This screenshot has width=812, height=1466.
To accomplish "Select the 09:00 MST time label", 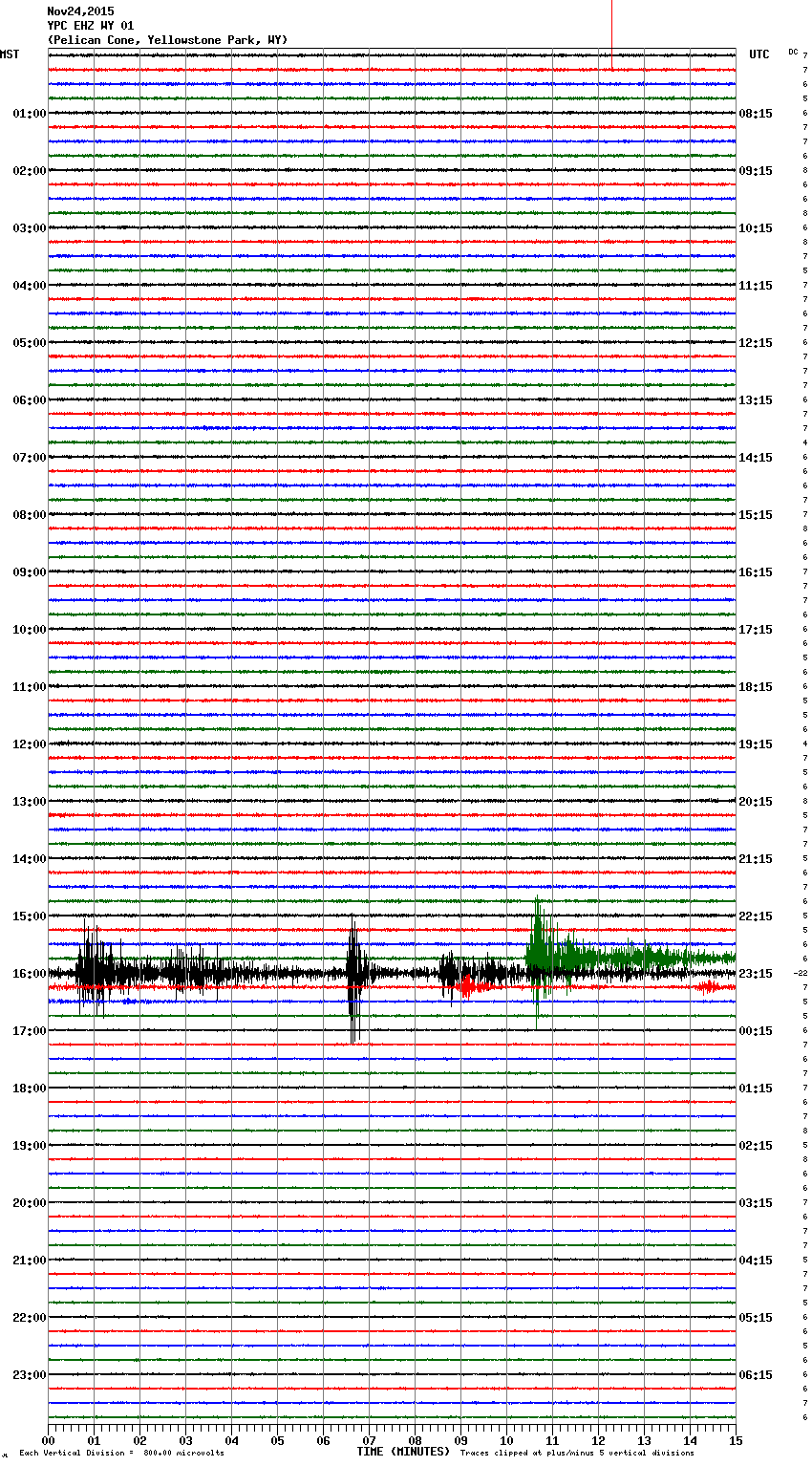I will coord(30,572).
